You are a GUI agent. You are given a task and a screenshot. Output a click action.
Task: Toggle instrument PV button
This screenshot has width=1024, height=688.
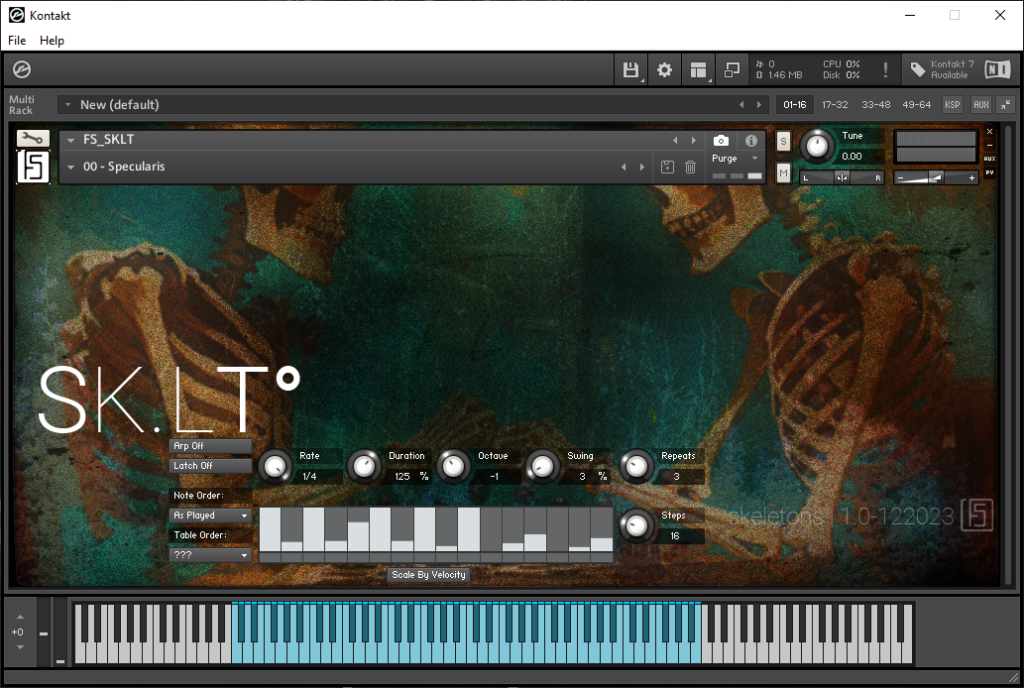(x=989, y=173)
